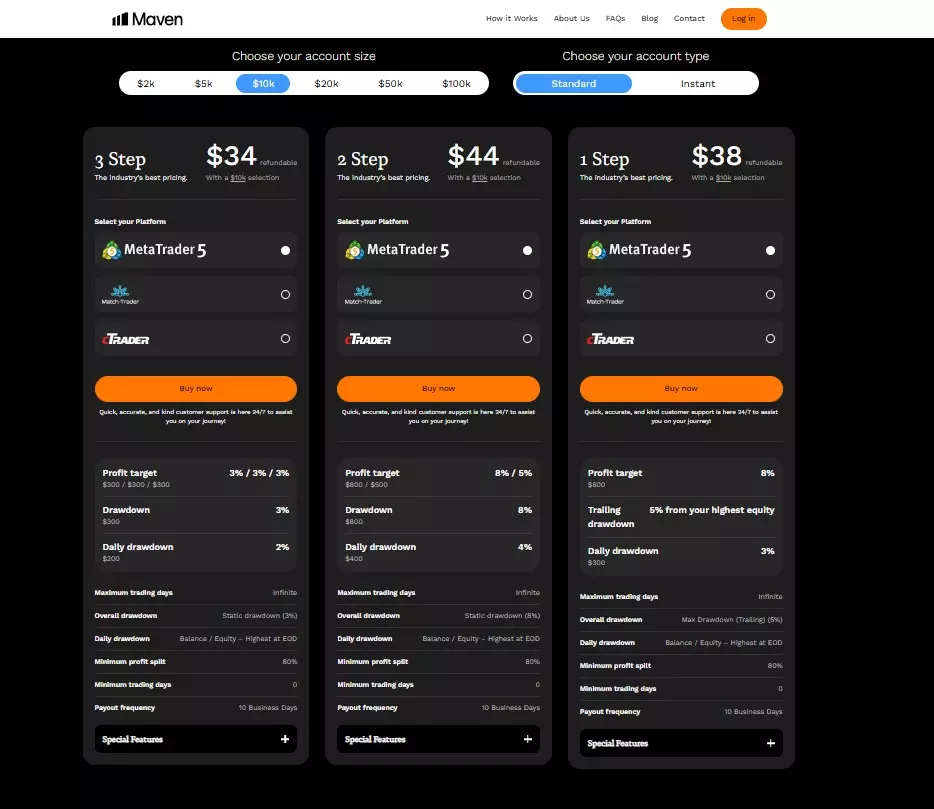
Task: Click the Log in button
Action: tap(743, 18)
